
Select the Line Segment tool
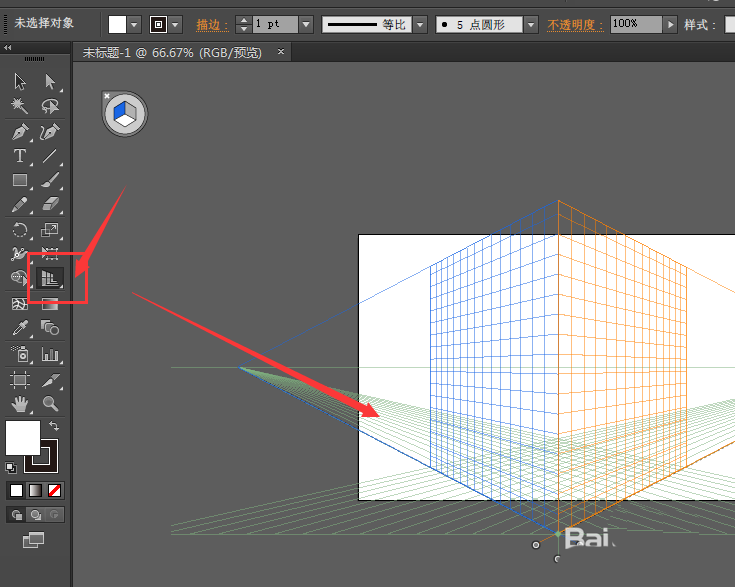click(x=50, y=156)
